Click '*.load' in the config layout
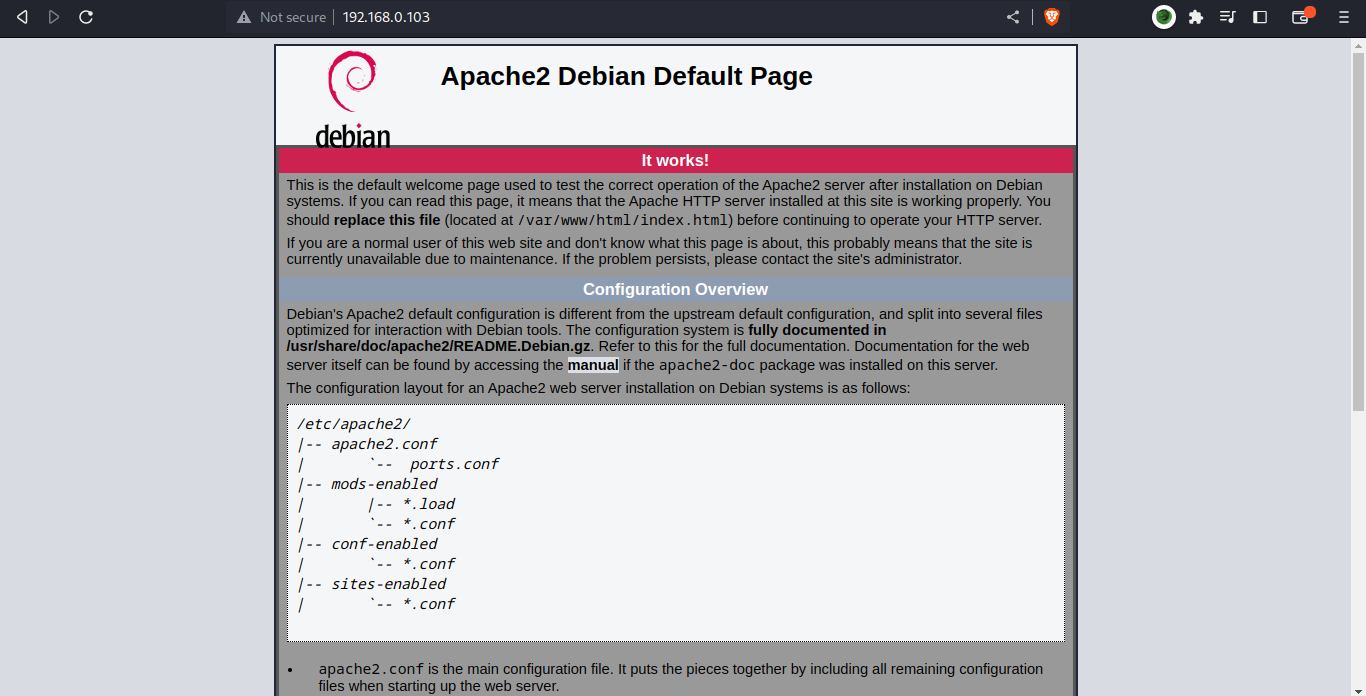 point(429,504)
